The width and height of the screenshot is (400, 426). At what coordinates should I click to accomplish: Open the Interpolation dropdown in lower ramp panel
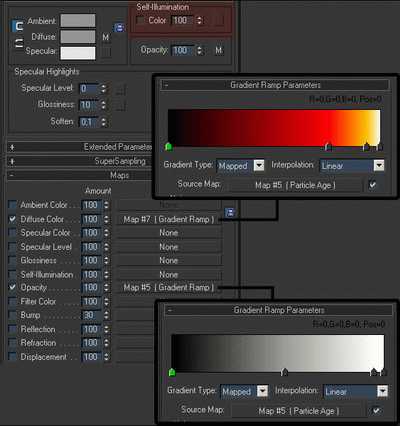[382, 391]
